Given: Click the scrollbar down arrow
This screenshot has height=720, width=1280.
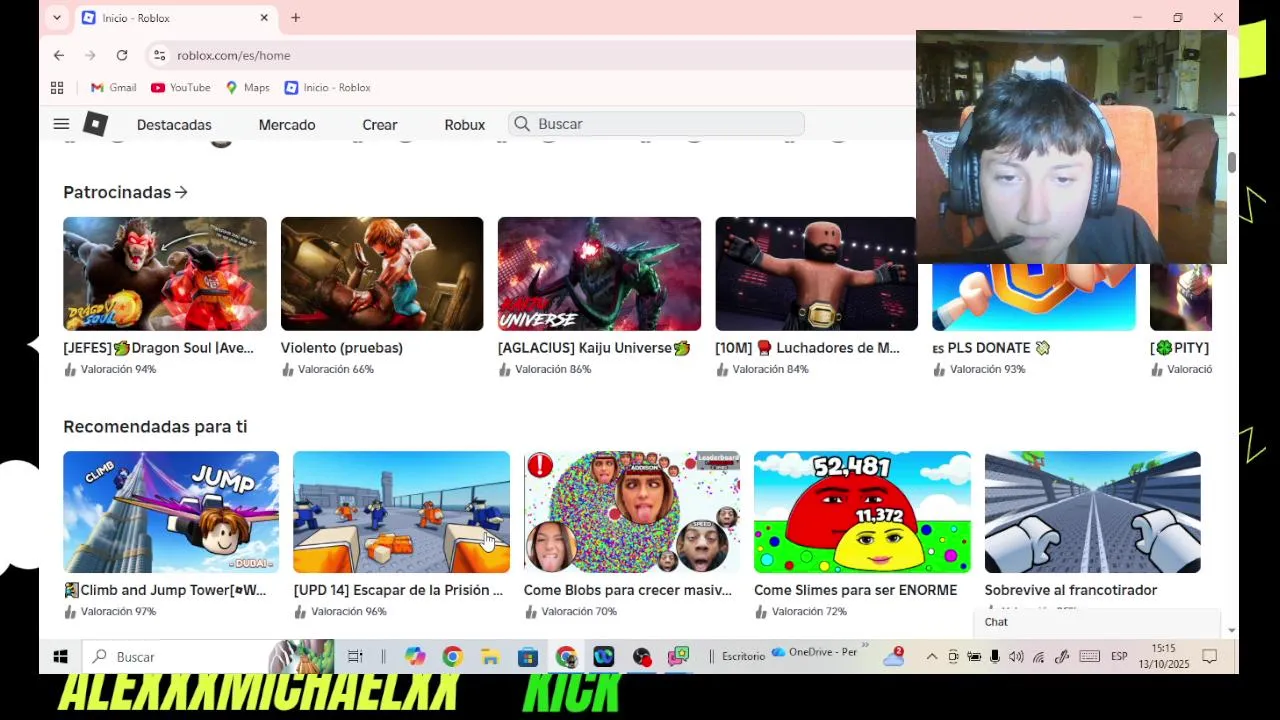Looking at the screenshot, I should point(1232,631).
